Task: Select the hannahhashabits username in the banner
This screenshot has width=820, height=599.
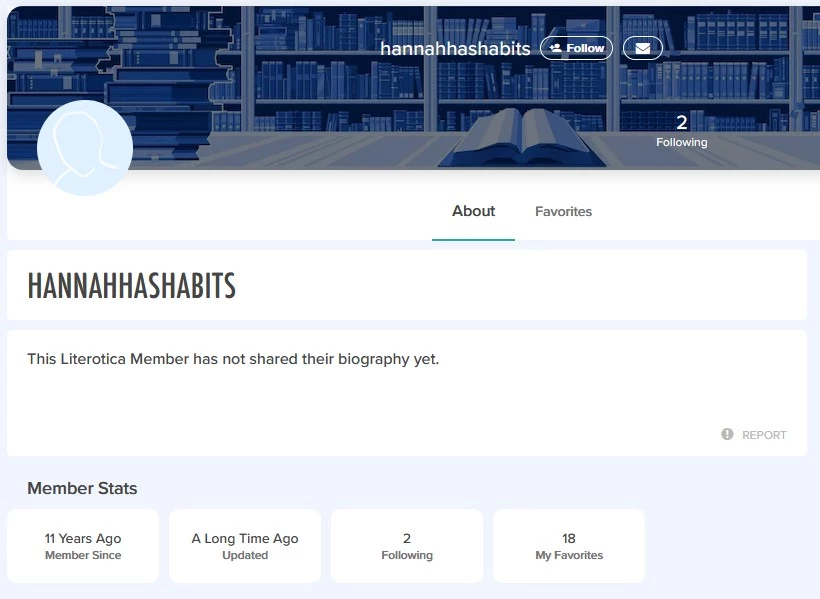Action: point(455,49)
